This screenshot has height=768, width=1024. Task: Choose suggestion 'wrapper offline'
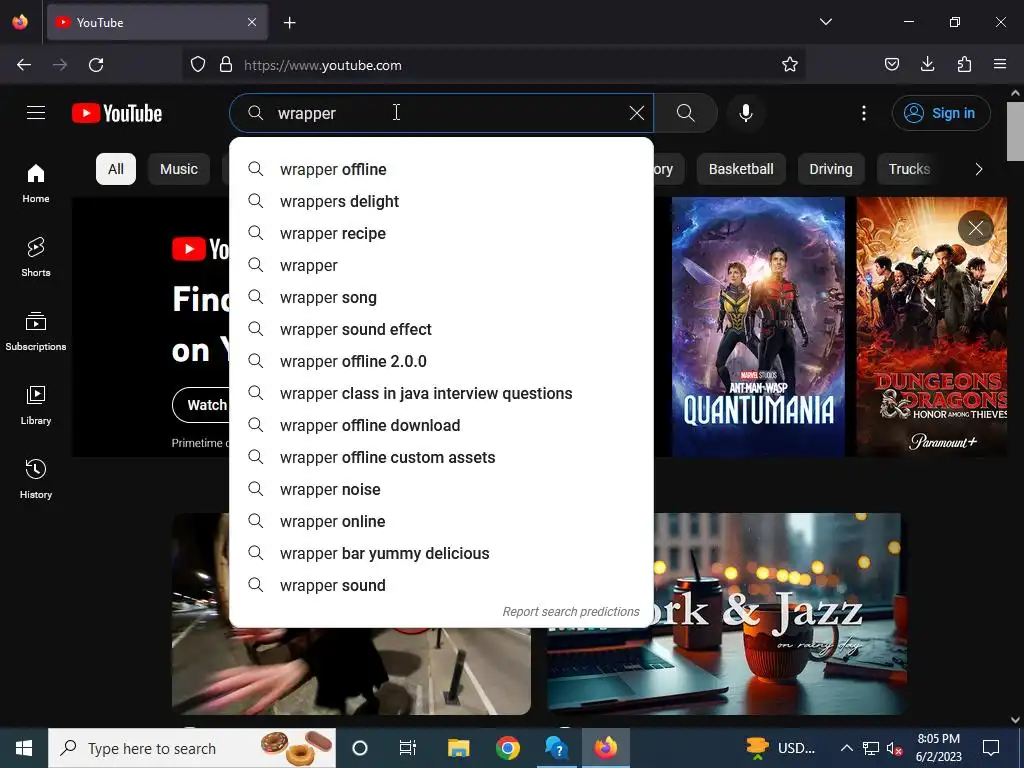click(441, 169)
